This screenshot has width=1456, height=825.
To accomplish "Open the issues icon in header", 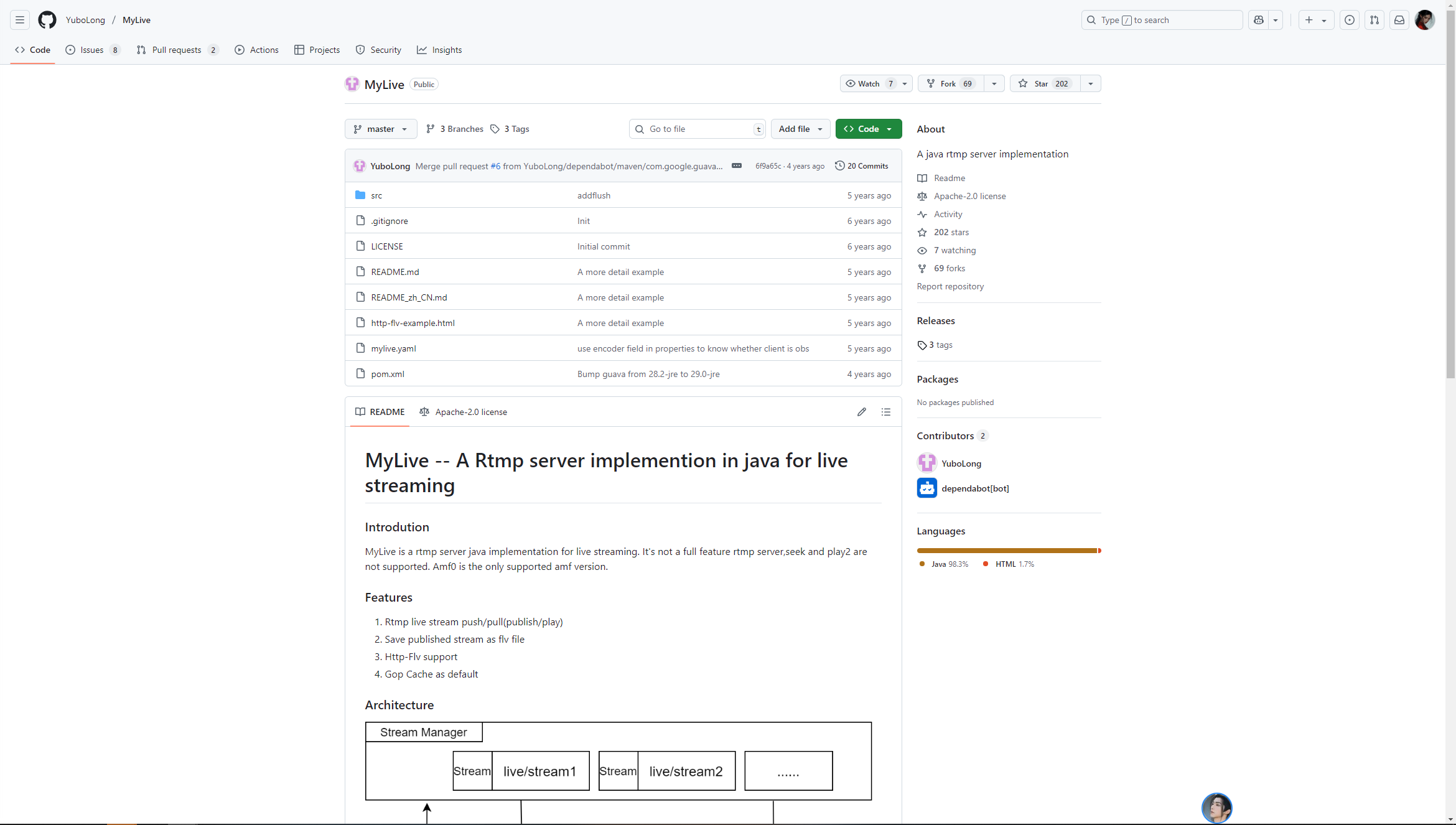I will click(x=1350, y=20).
